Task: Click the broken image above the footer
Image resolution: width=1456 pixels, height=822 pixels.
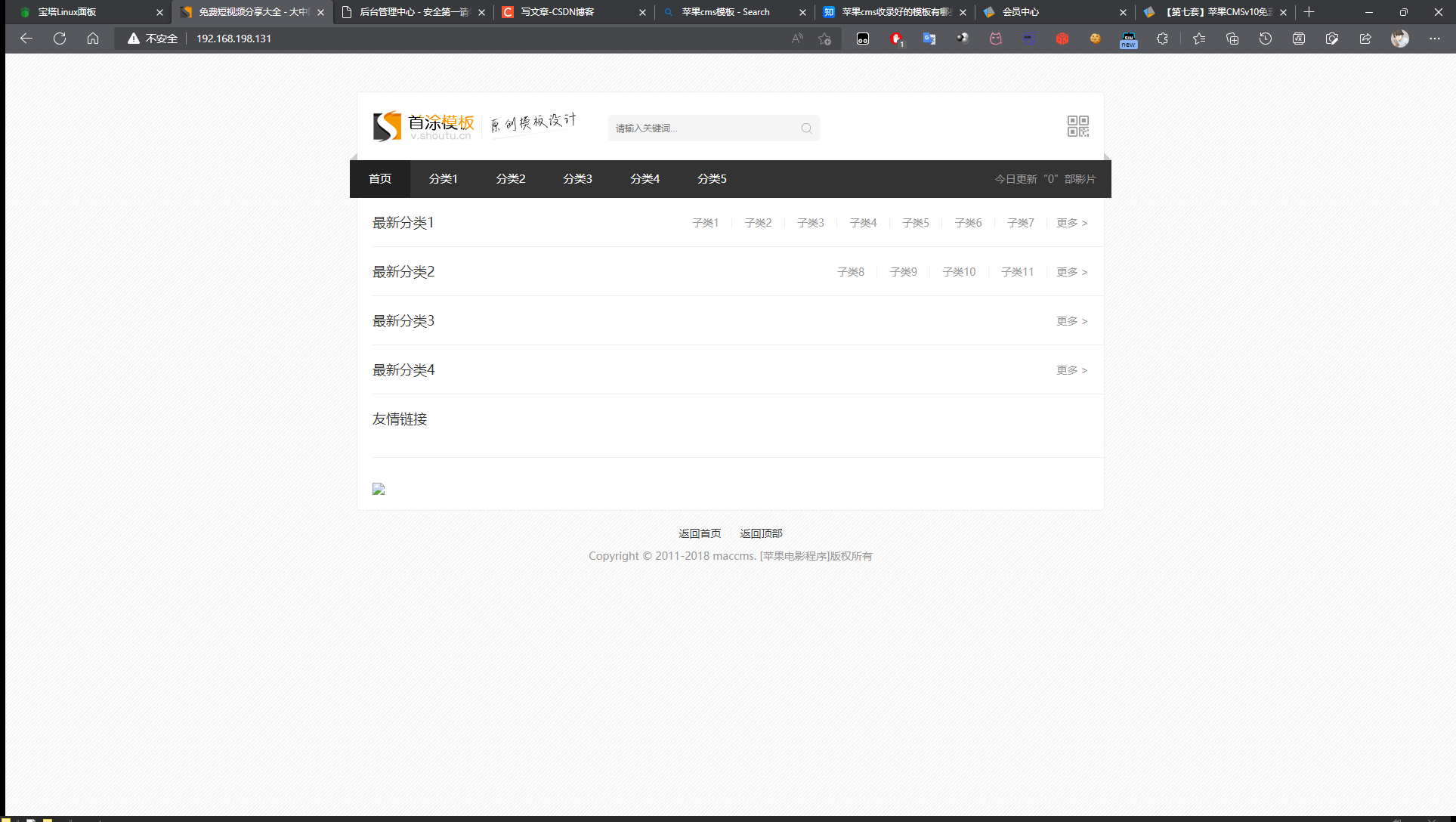Action: pos(379,489)
